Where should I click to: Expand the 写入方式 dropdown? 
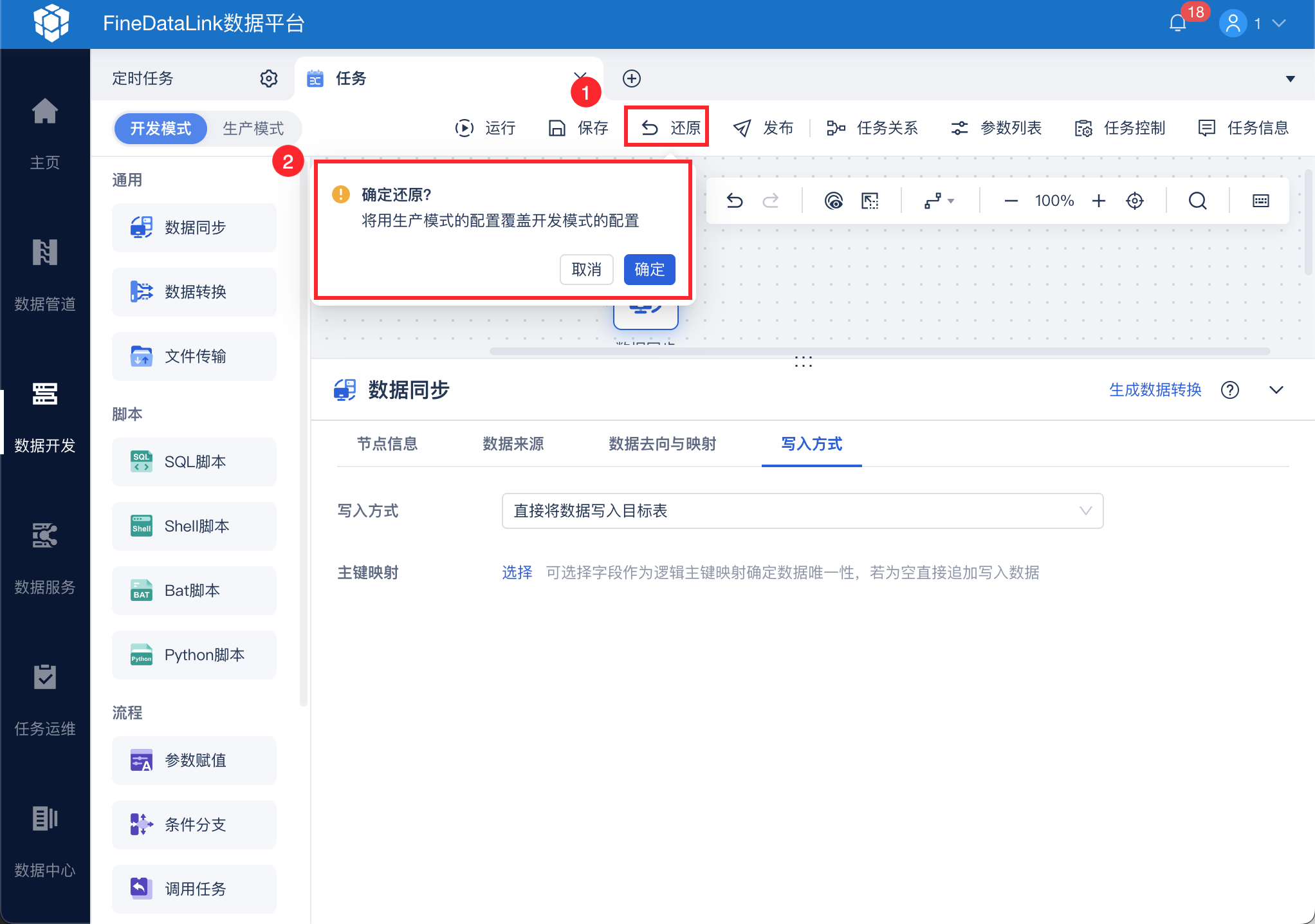click(802, 511)
